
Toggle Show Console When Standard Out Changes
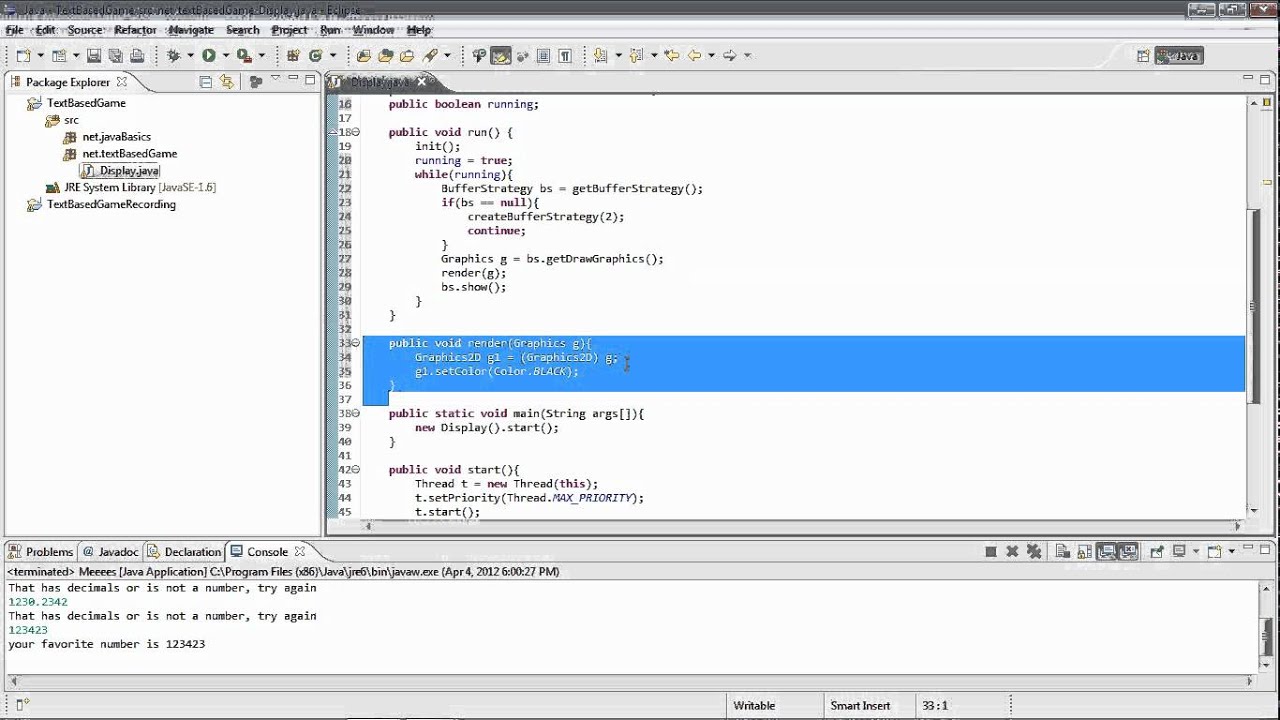tap(1106, 551)
